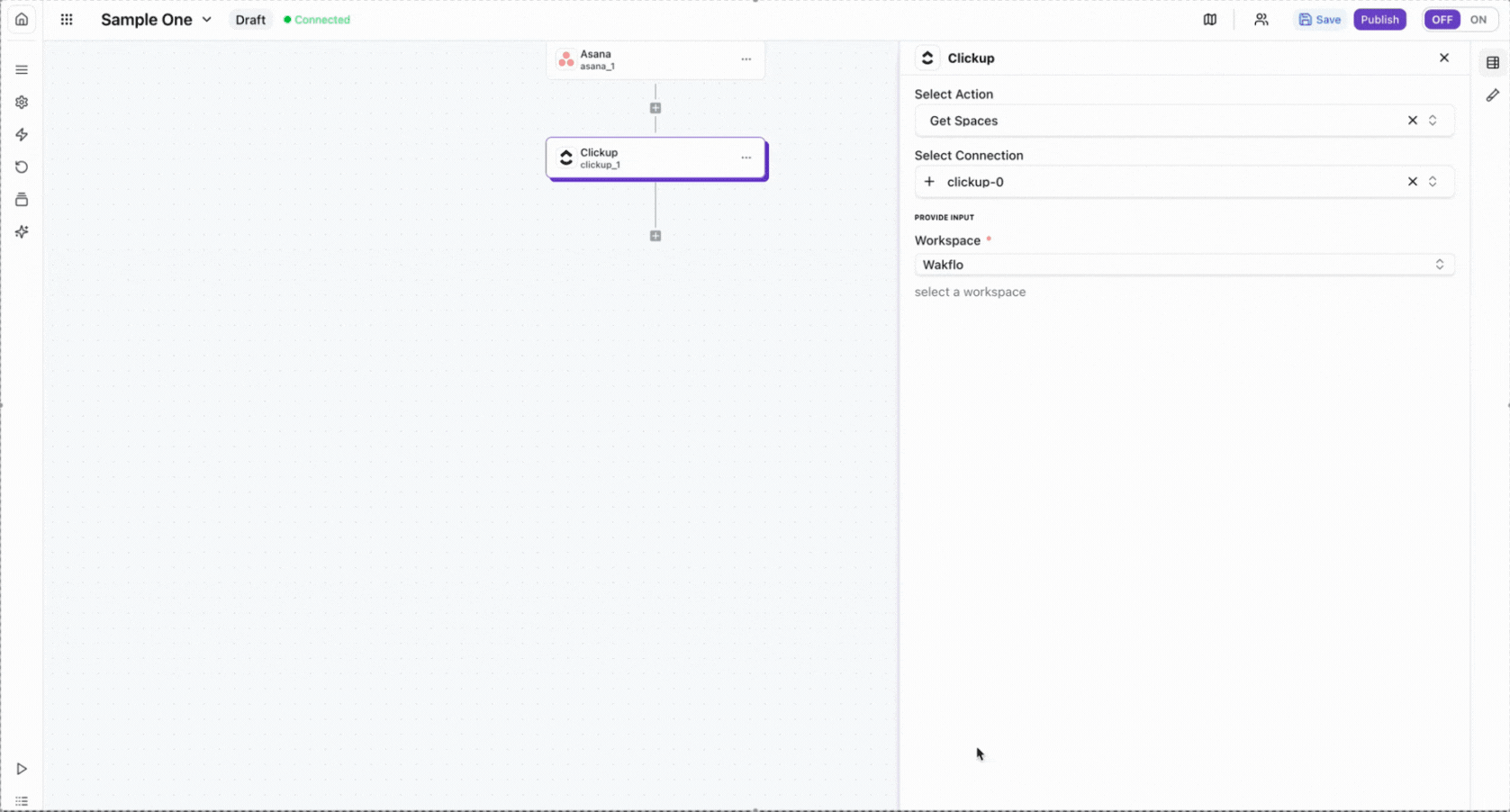Screen dimensions: 1510x812
Task: Add a step below the Clickup node
Action: click(656, 236)
